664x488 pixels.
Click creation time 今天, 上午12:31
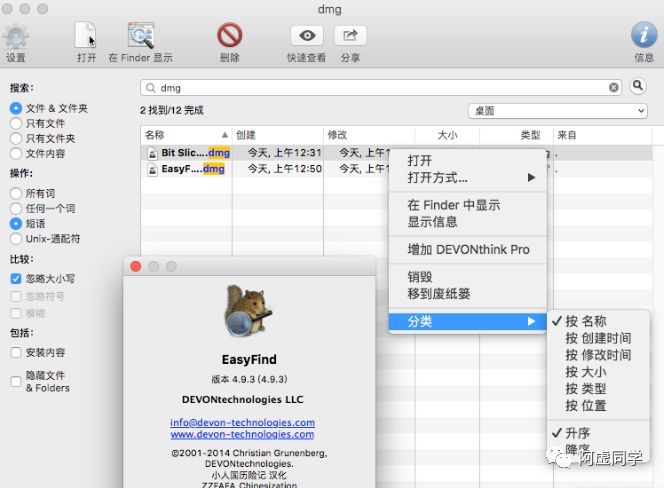click(285, 152)
